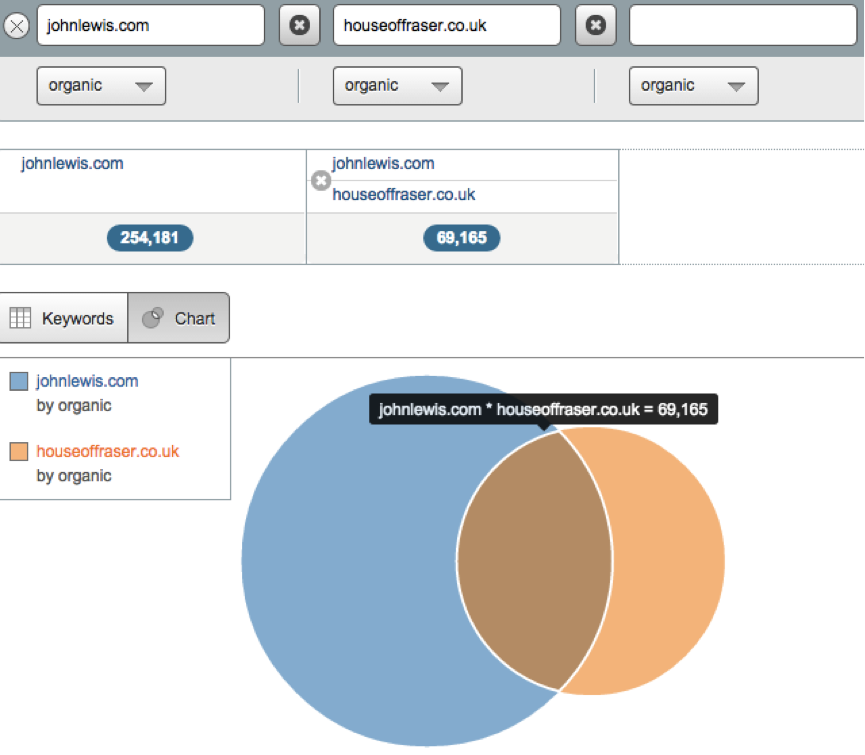The width and height of the screenshot is (865, 755).
Task: Follow the houseoffraser.co.uk link in the table
Action: (x=404, y=195)
